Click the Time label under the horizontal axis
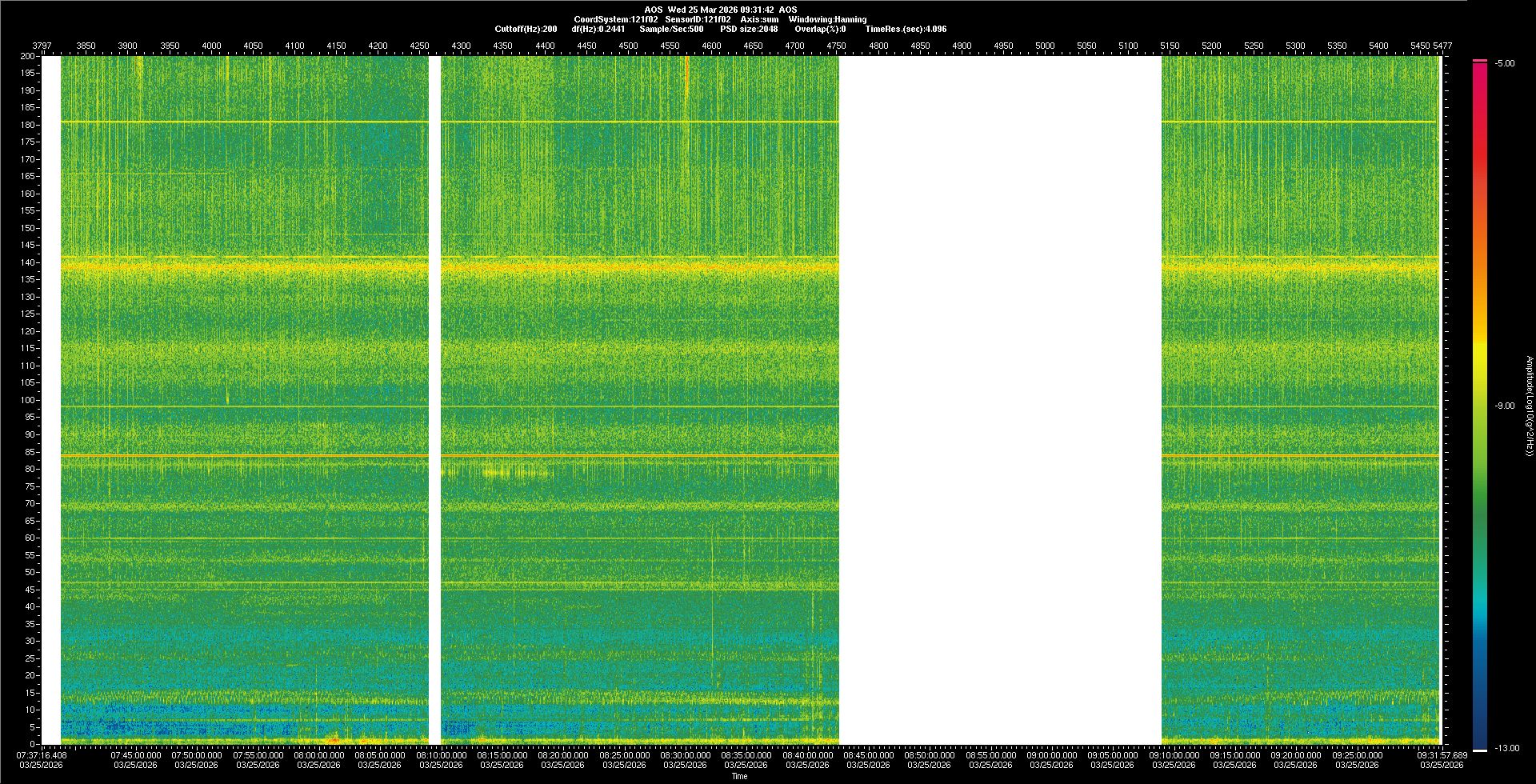The image size is (1536, 784). 739,776
